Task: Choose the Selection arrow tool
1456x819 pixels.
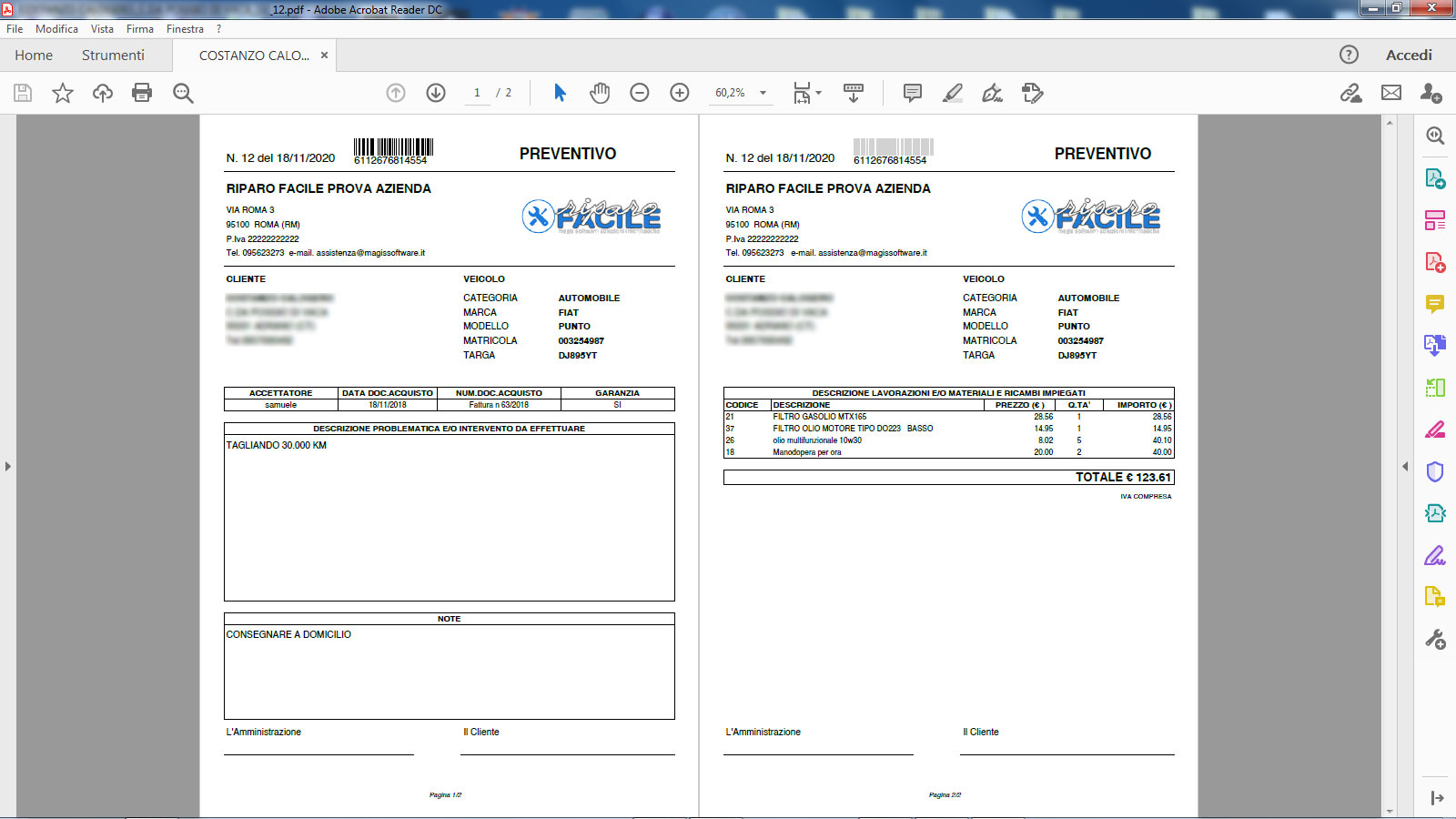Action: pyautogui.click(x=560, y=93)
